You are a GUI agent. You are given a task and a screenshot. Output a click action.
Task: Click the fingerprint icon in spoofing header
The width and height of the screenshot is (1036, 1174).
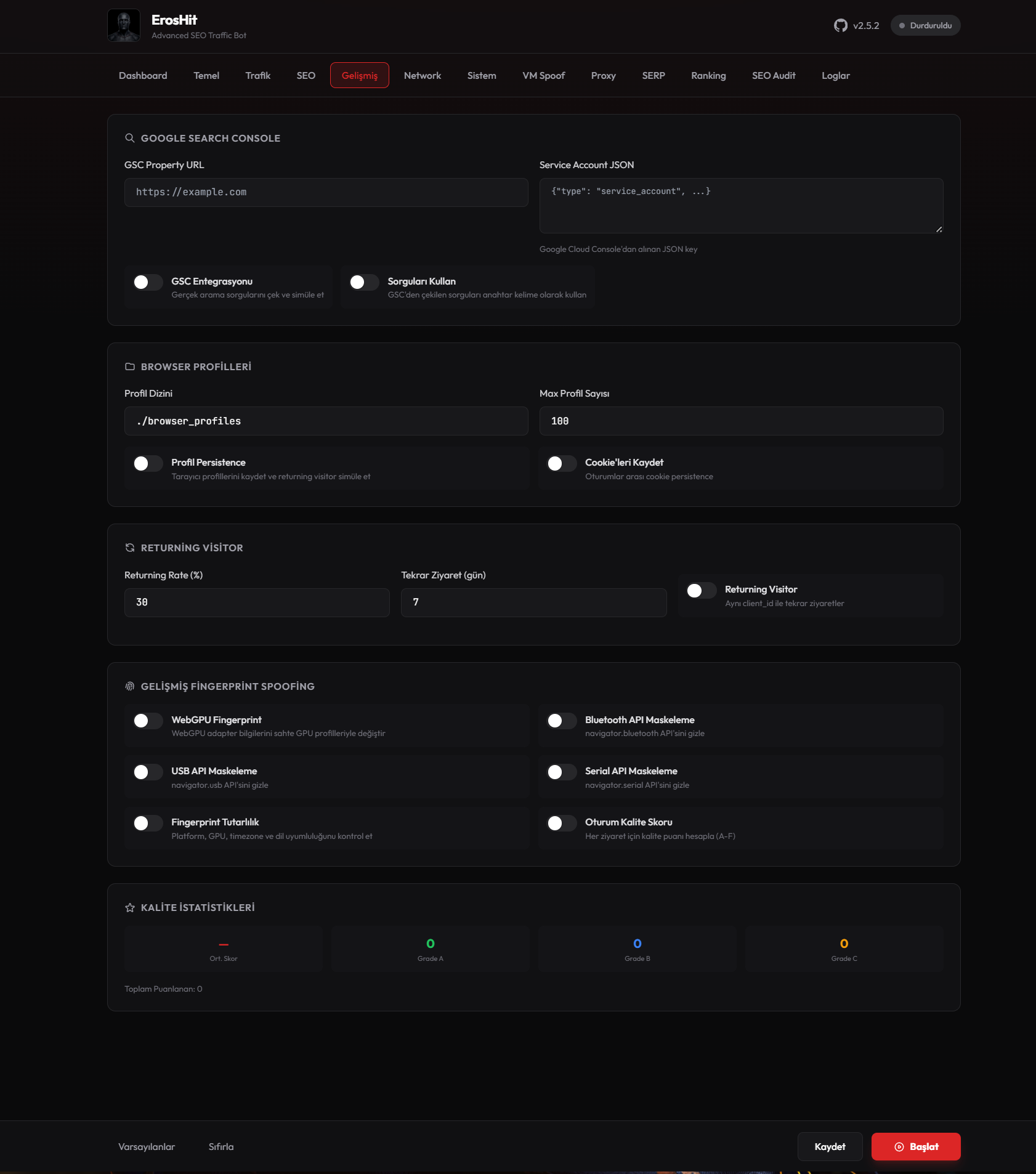pos(130,687)
